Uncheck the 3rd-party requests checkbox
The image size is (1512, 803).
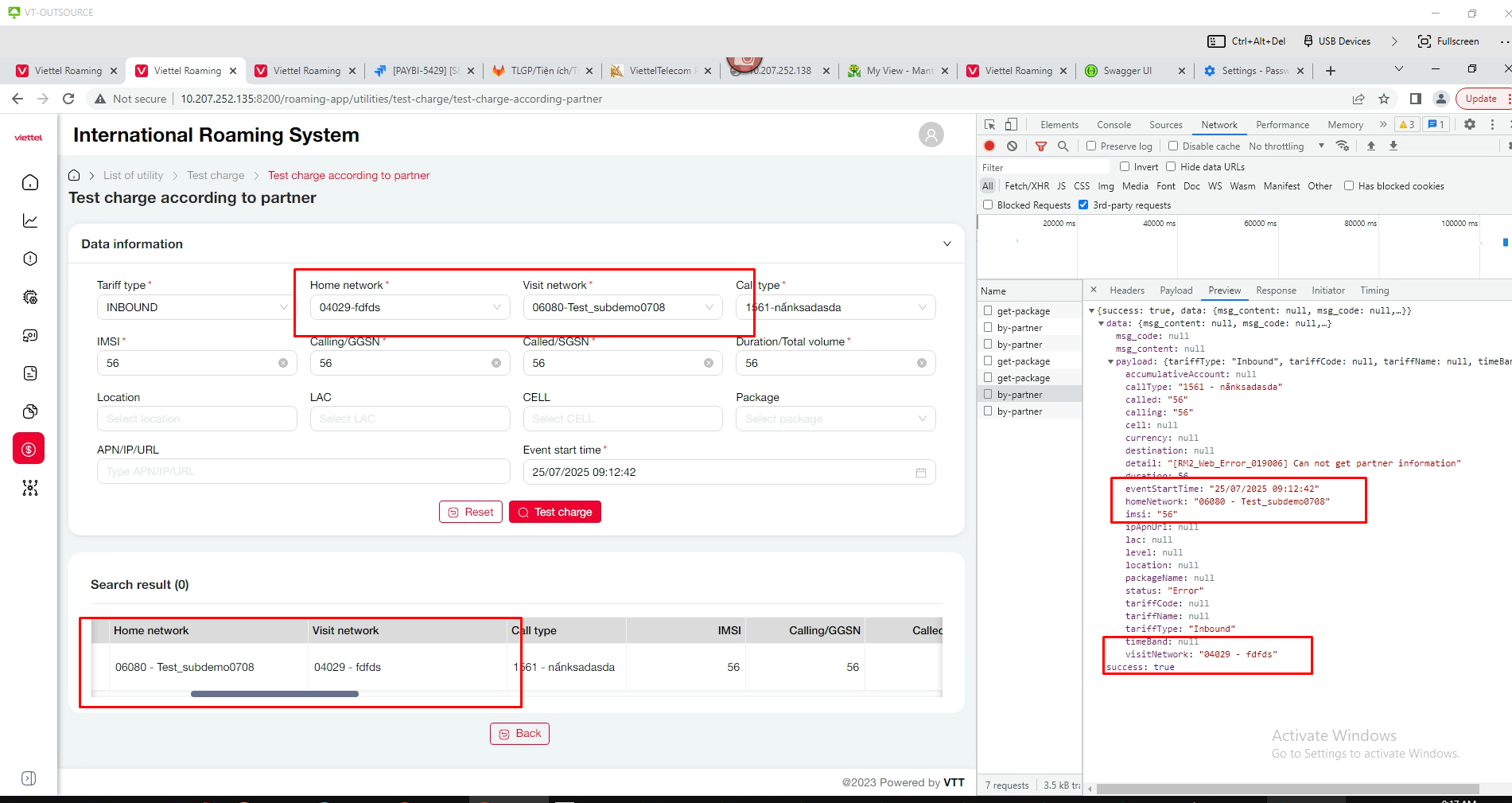click(x=1083, y=205)
